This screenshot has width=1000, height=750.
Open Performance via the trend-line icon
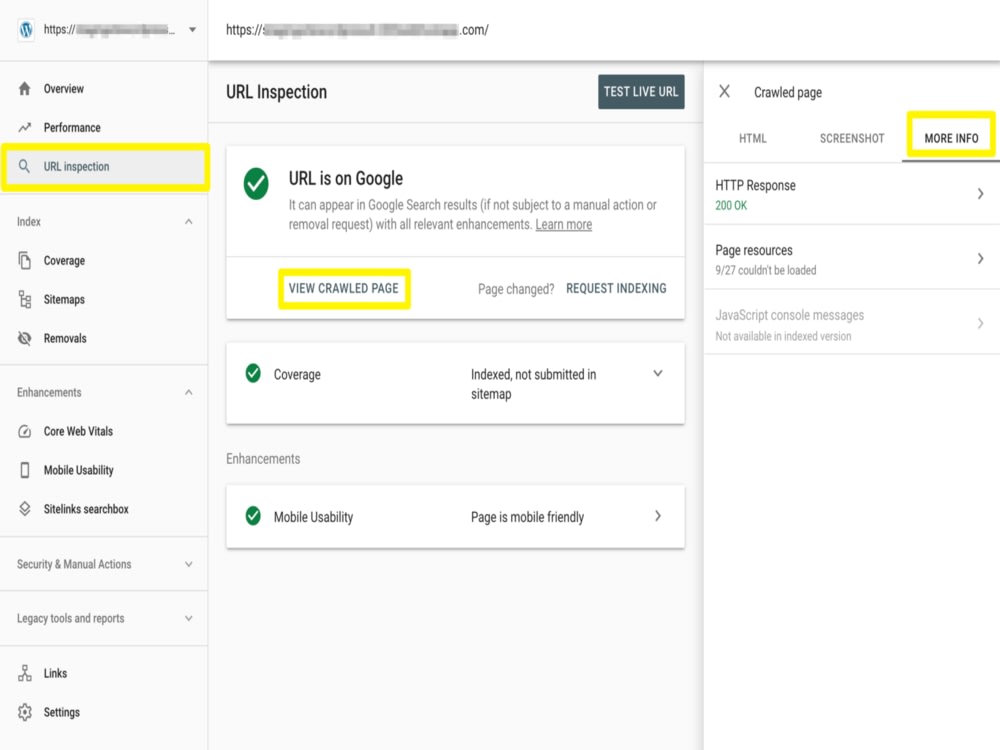coord(24,128)
